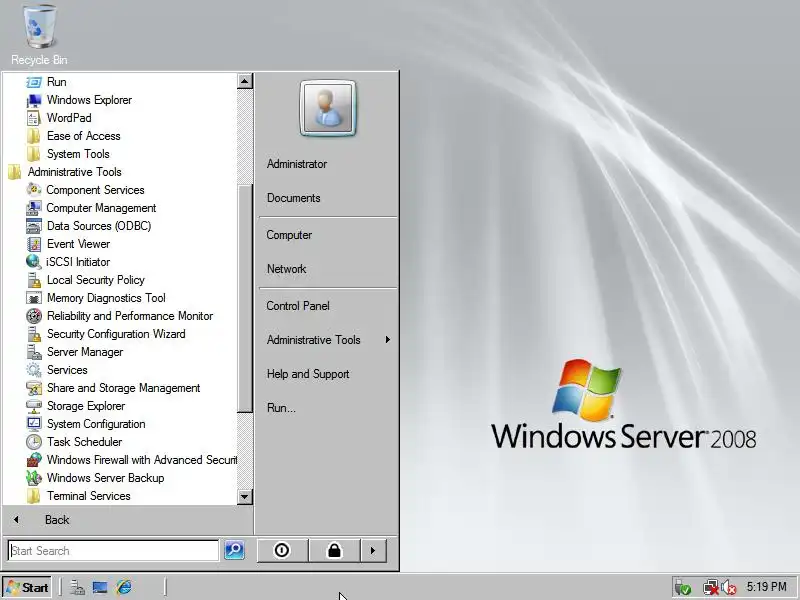Open Help and Support
This screenshot has width=800, height=600.
coord(308,374)
